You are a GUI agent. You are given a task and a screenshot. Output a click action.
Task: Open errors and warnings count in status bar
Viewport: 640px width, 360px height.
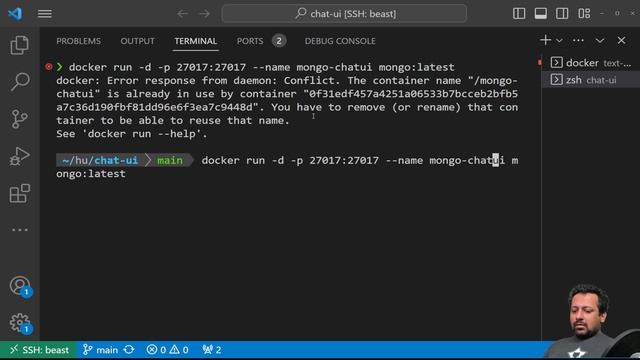(x=167, y=350)
